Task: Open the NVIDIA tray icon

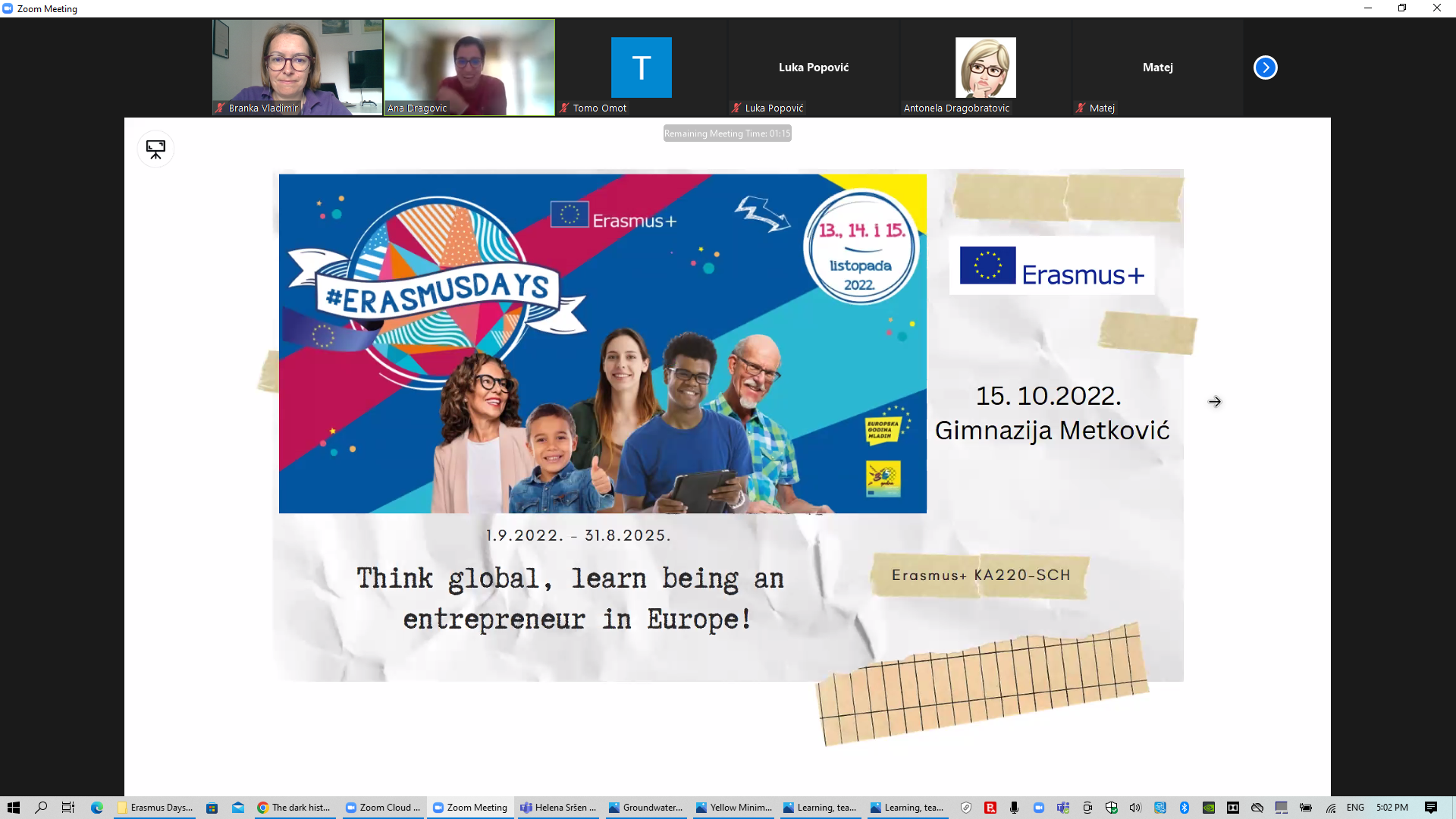Action: tap(1209, 808)
